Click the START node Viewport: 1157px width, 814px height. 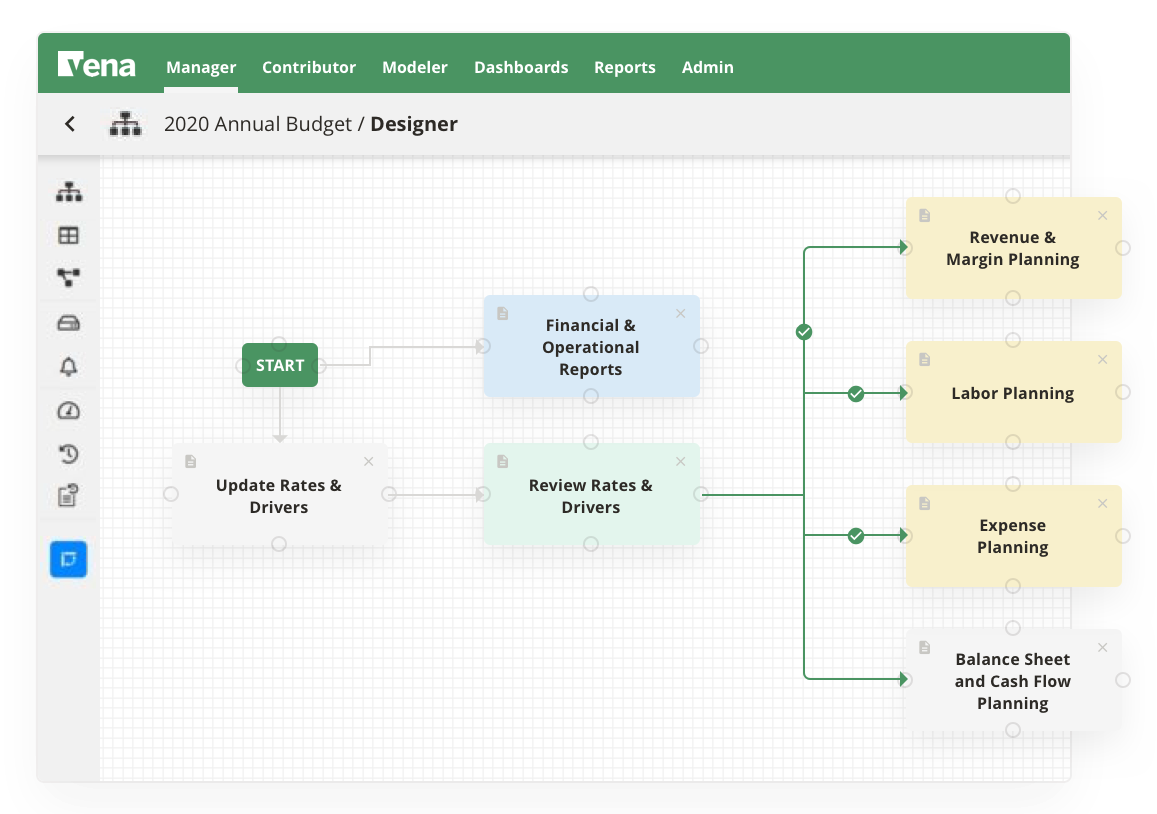279,365
